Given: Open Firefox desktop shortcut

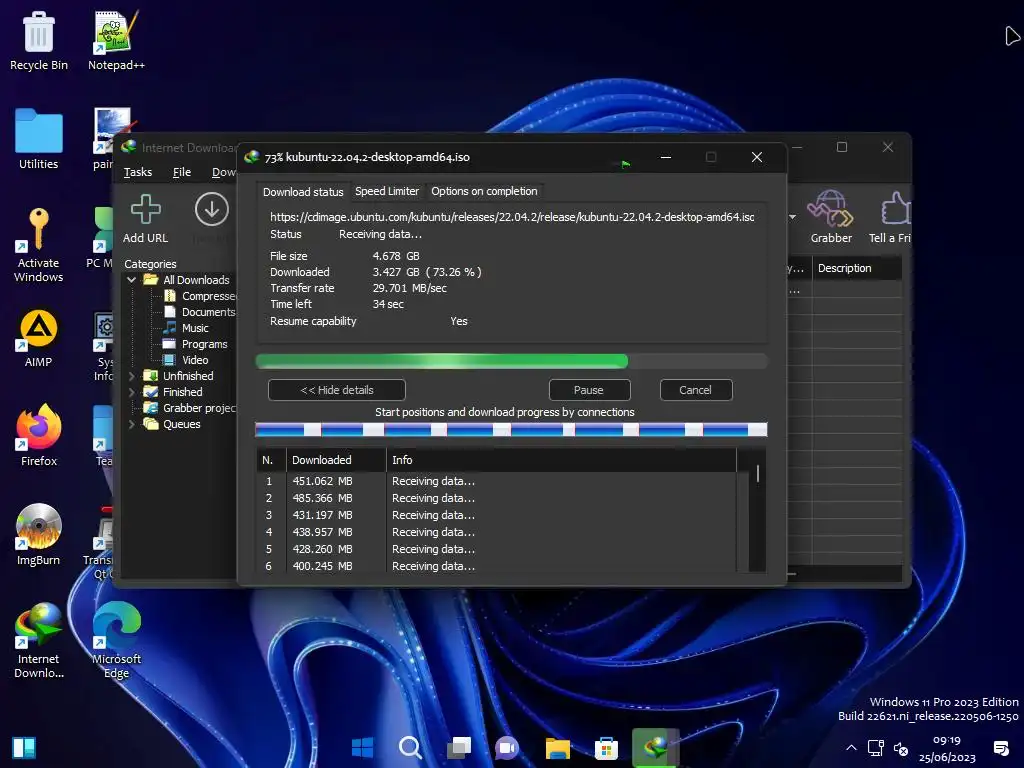Looking at the screenshot, I should [x=39, y=436].
